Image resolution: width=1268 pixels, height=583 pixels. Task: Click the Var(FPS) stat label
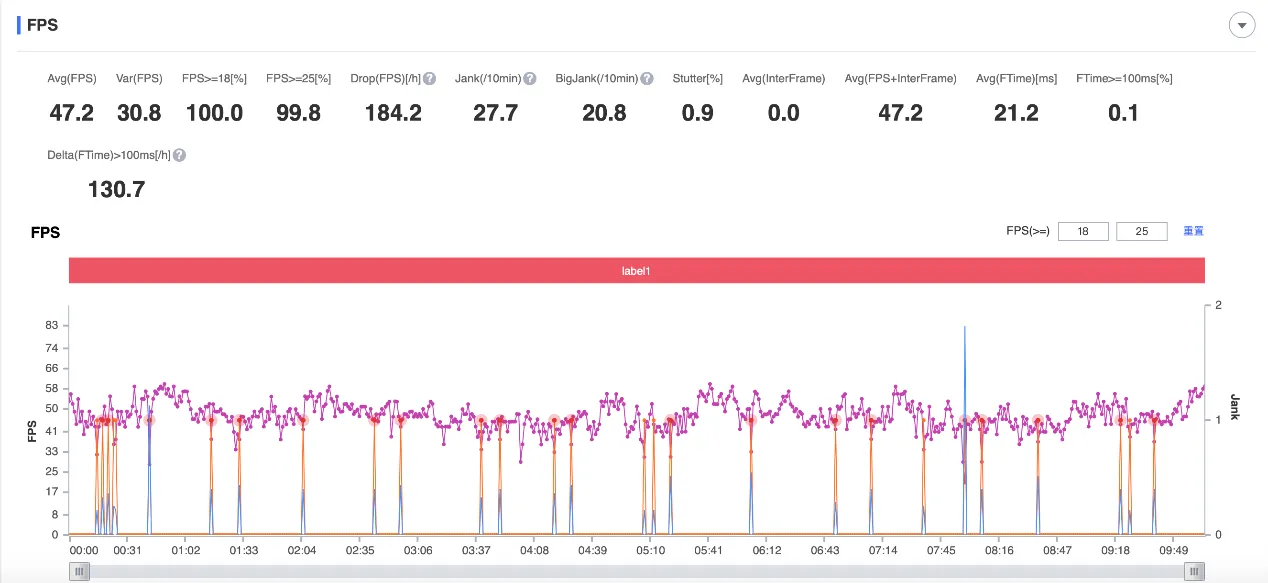(139, 79)
